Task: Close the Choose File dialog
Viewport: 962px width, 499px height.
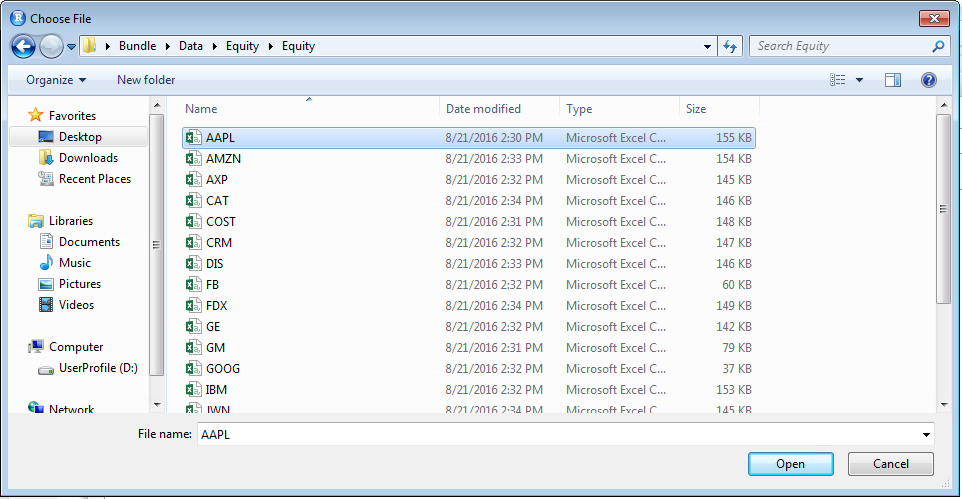Action: (x=934, y=18)
